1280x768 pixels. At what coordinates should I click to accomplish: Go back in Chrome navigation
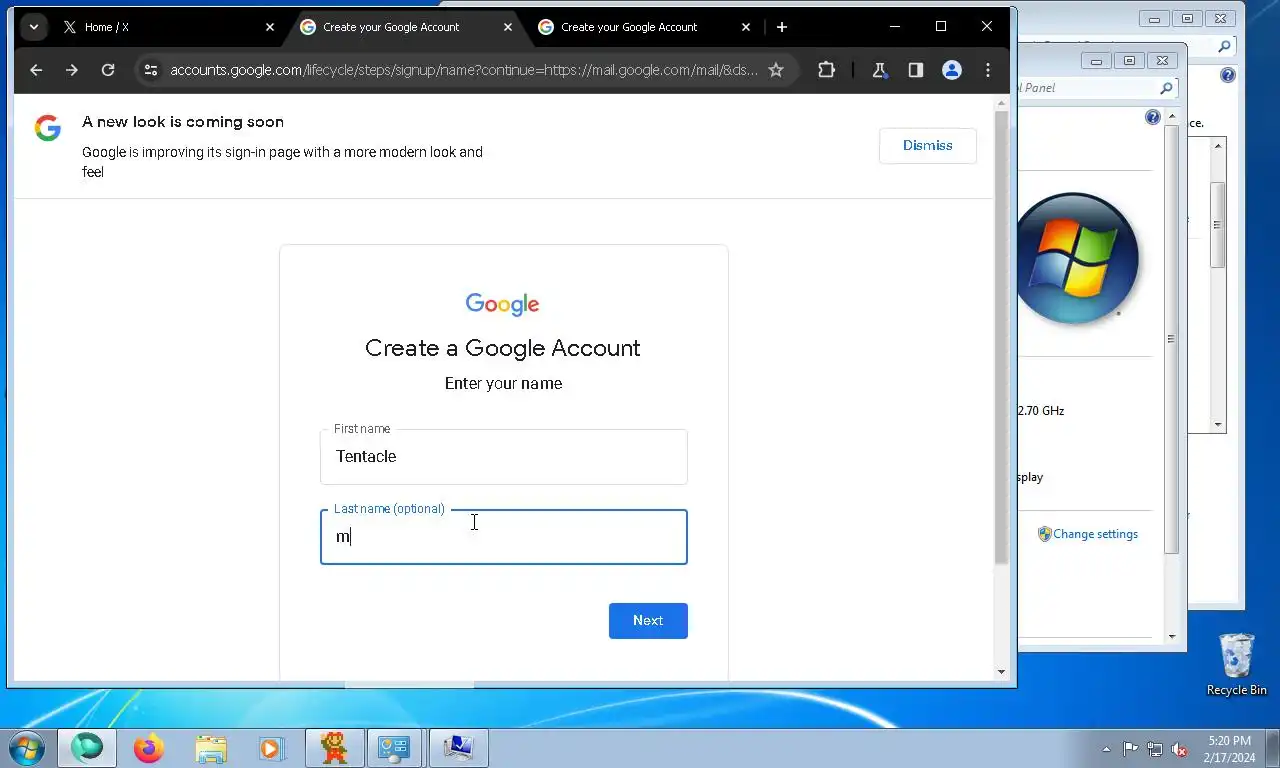[x=36, y=70]
